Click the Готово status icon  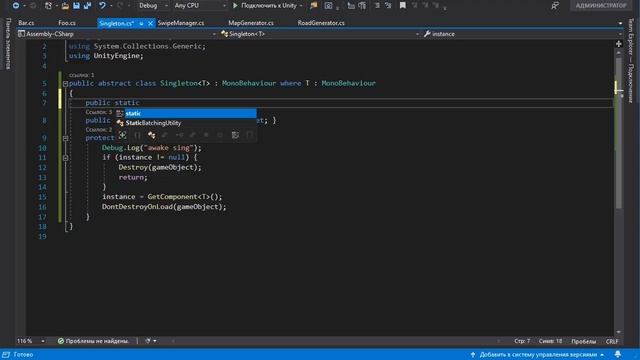pyautogui.click(x=6, y=354)
